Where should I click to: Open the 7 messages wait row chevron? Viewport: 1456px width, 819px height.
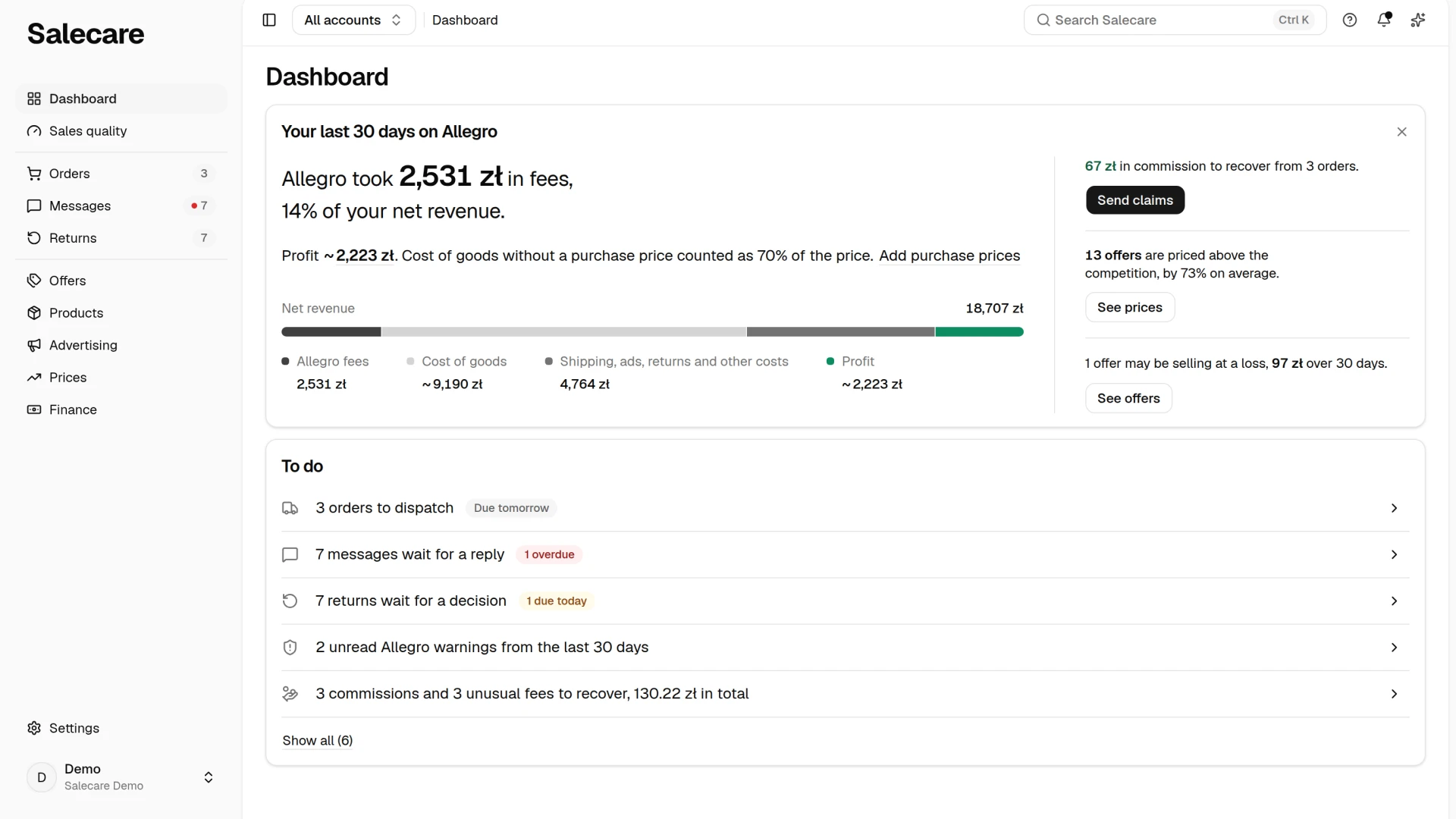tap(1394, 554)
